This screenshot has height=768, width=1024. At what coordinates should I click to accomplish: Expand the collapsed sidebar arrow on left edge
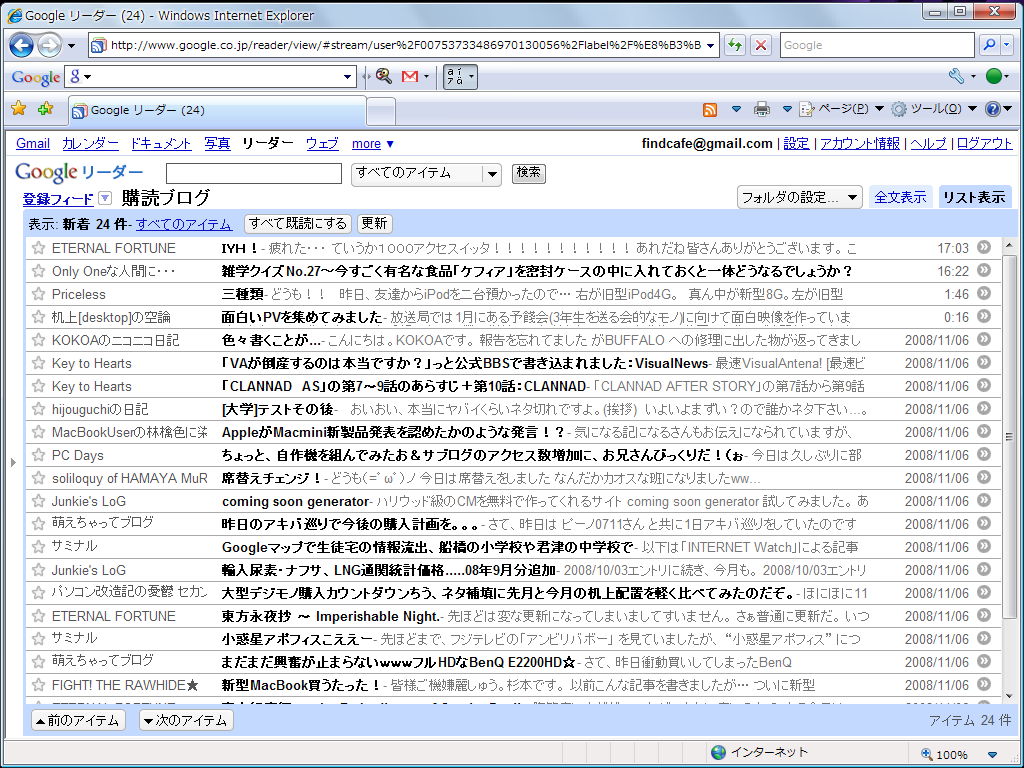coord(13,462)
